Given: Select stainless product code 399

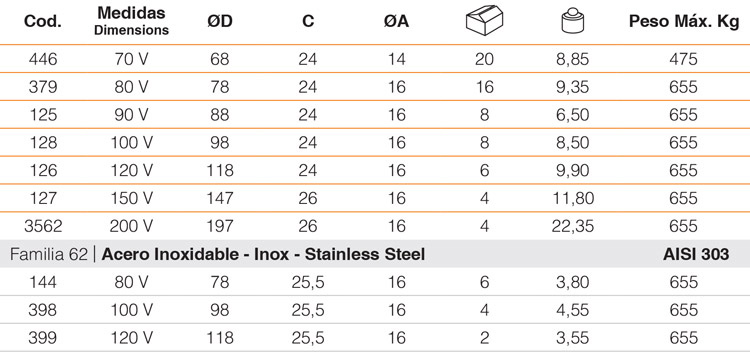Looking at the screenshot, I should click(43, 338).
